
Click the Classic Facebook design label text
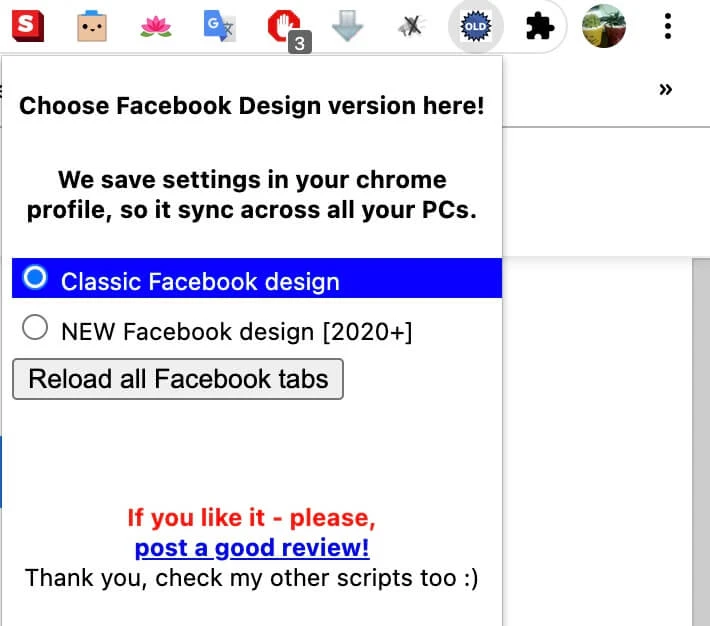click(200, 281)
